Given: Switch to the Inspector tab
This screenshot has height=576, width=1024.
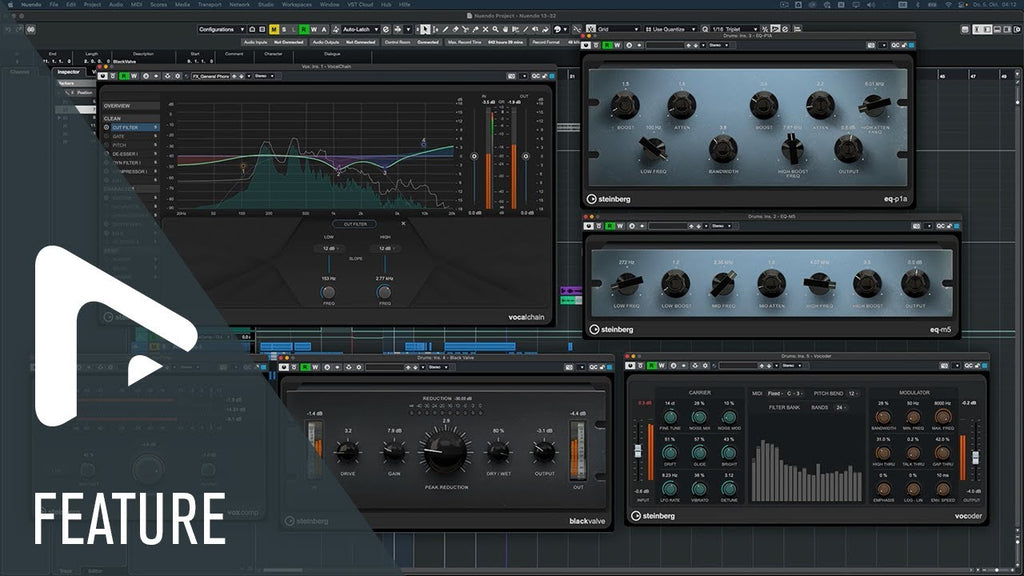Looking at the screenshot, I should 68,72.
